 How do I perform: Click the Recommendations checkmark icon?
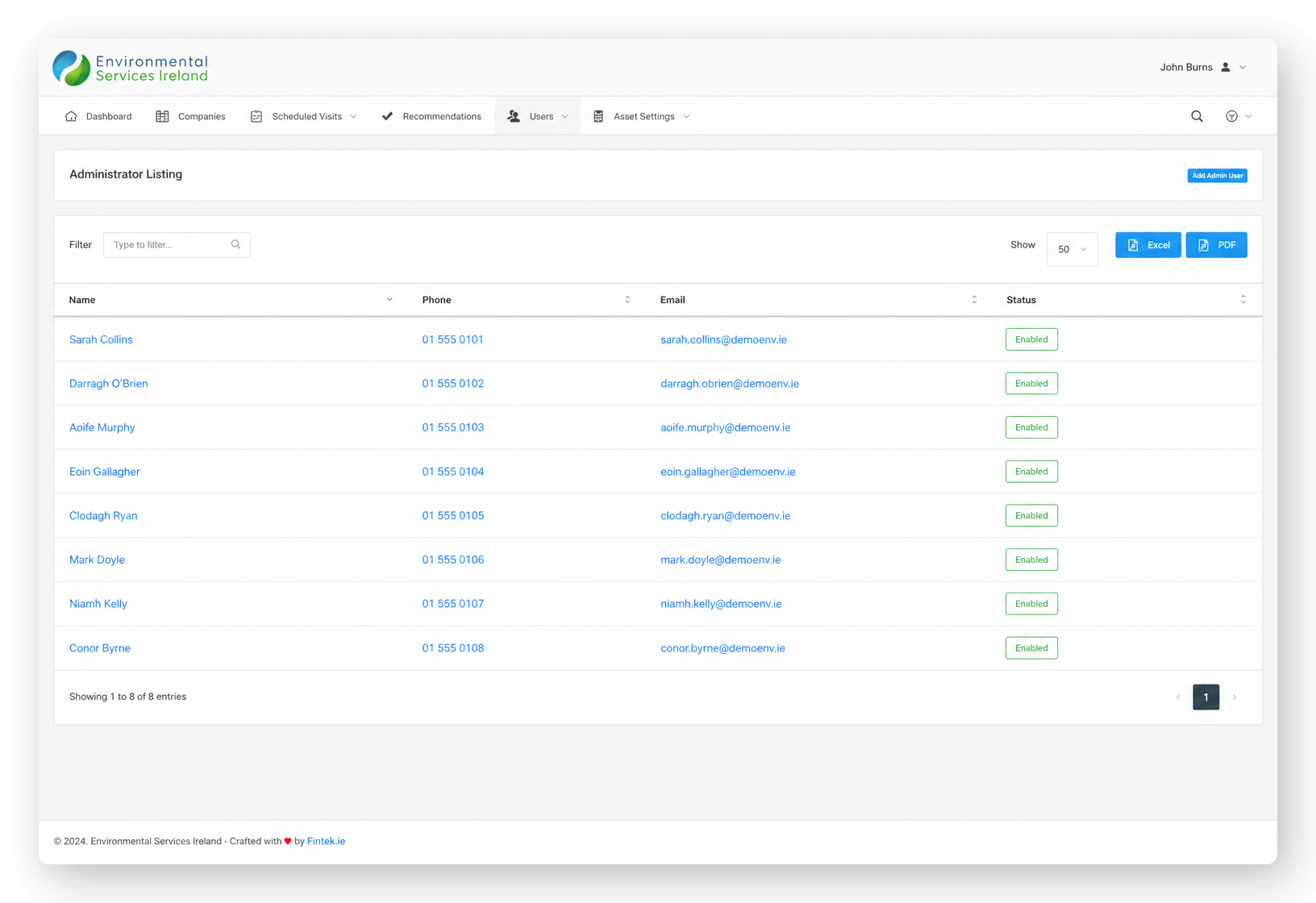coord(387,116)
